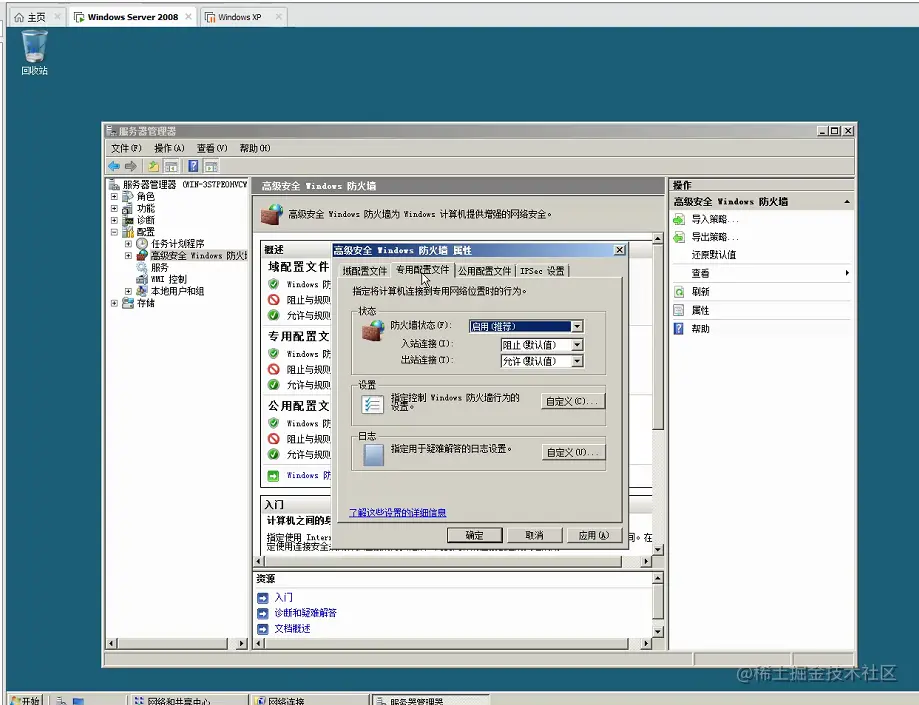Open the 文档概述 resource link
919x705 pixels.
(292, 629)
